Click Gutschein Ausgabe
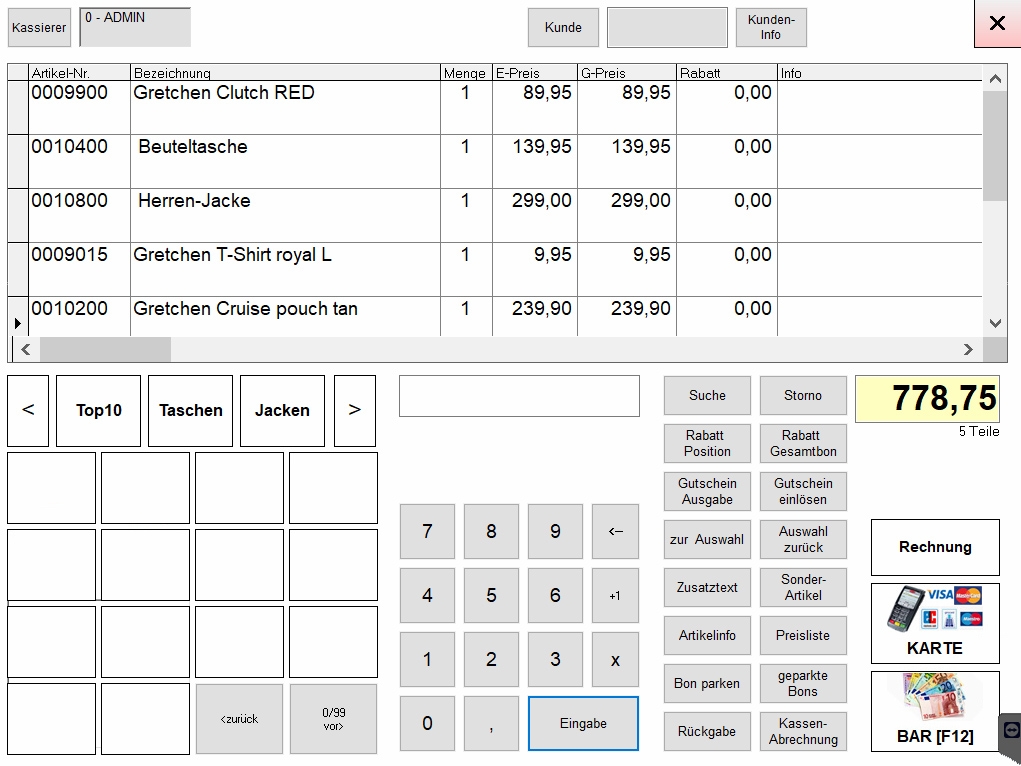This screenshot has height=766, width=1021. (707, 491)
